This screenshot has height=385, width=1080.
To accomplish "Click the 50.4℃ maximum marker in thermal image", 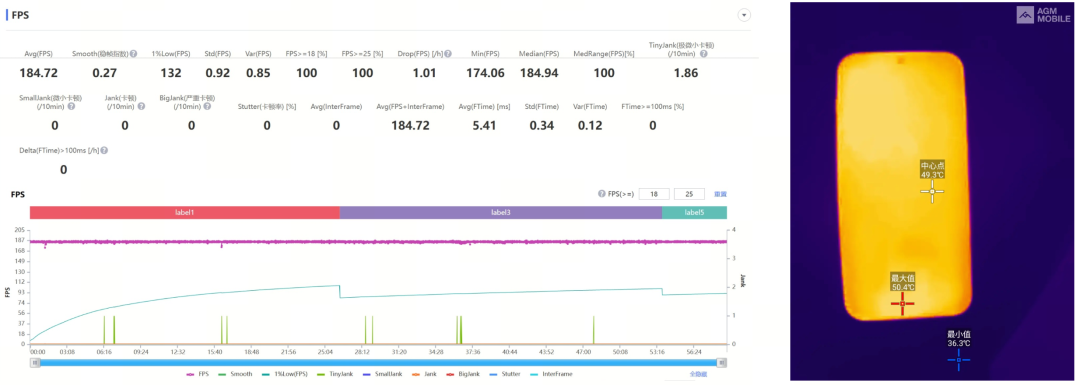I will [902, 303].
